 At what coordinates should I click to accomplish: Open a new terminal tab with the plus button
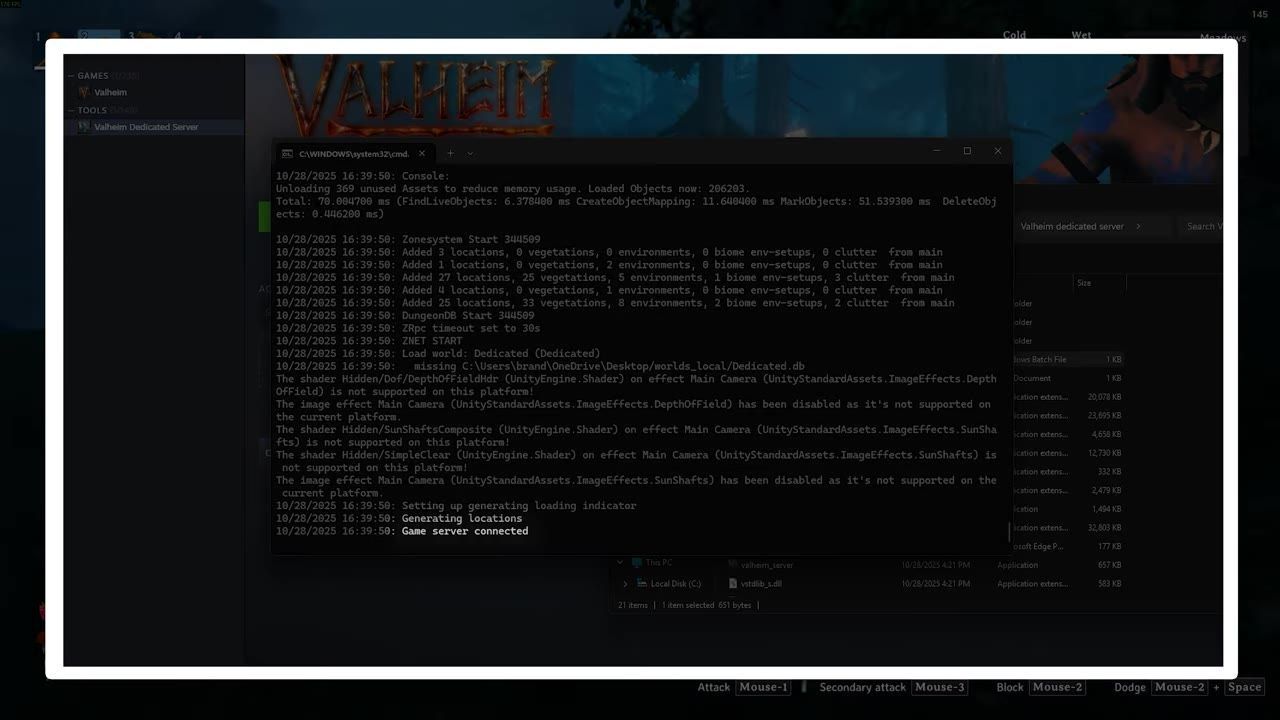(x=450, y=153)
